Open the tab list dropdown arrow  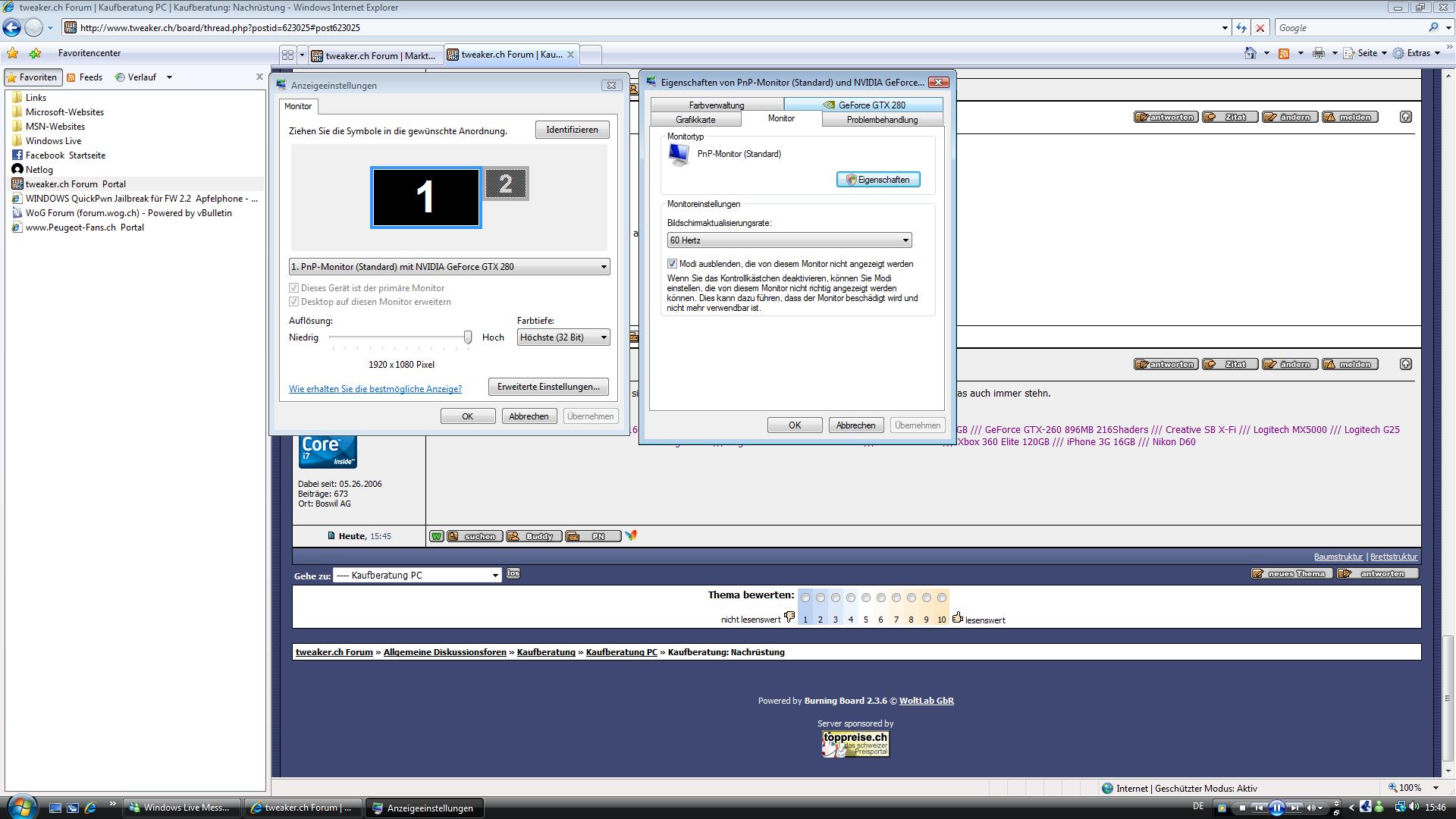(x=302, y=55)
